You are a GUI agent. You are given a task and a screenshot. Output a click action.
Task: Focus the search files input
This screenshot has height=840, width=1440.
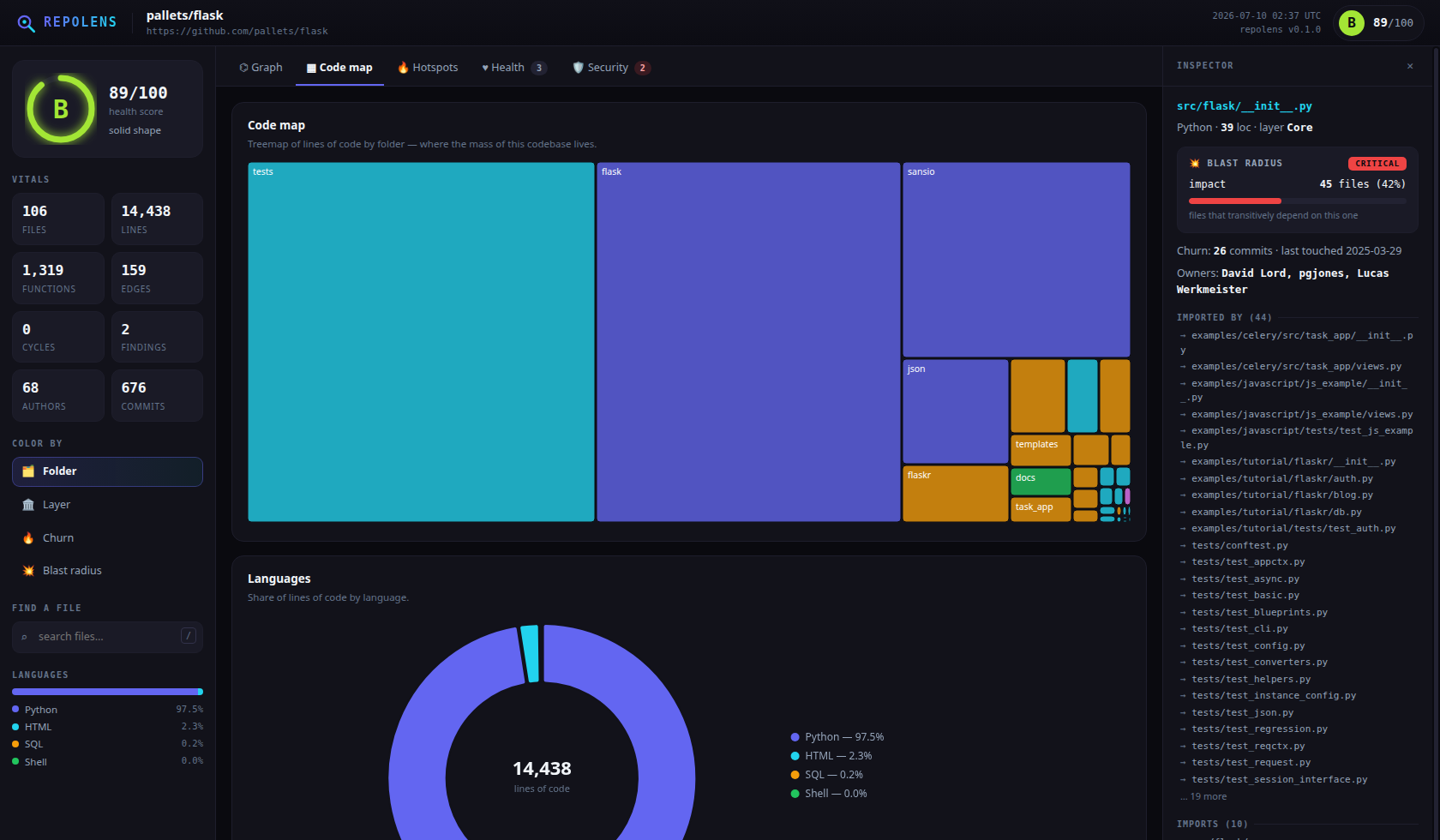pyautogui.click(x=107, y=637)
